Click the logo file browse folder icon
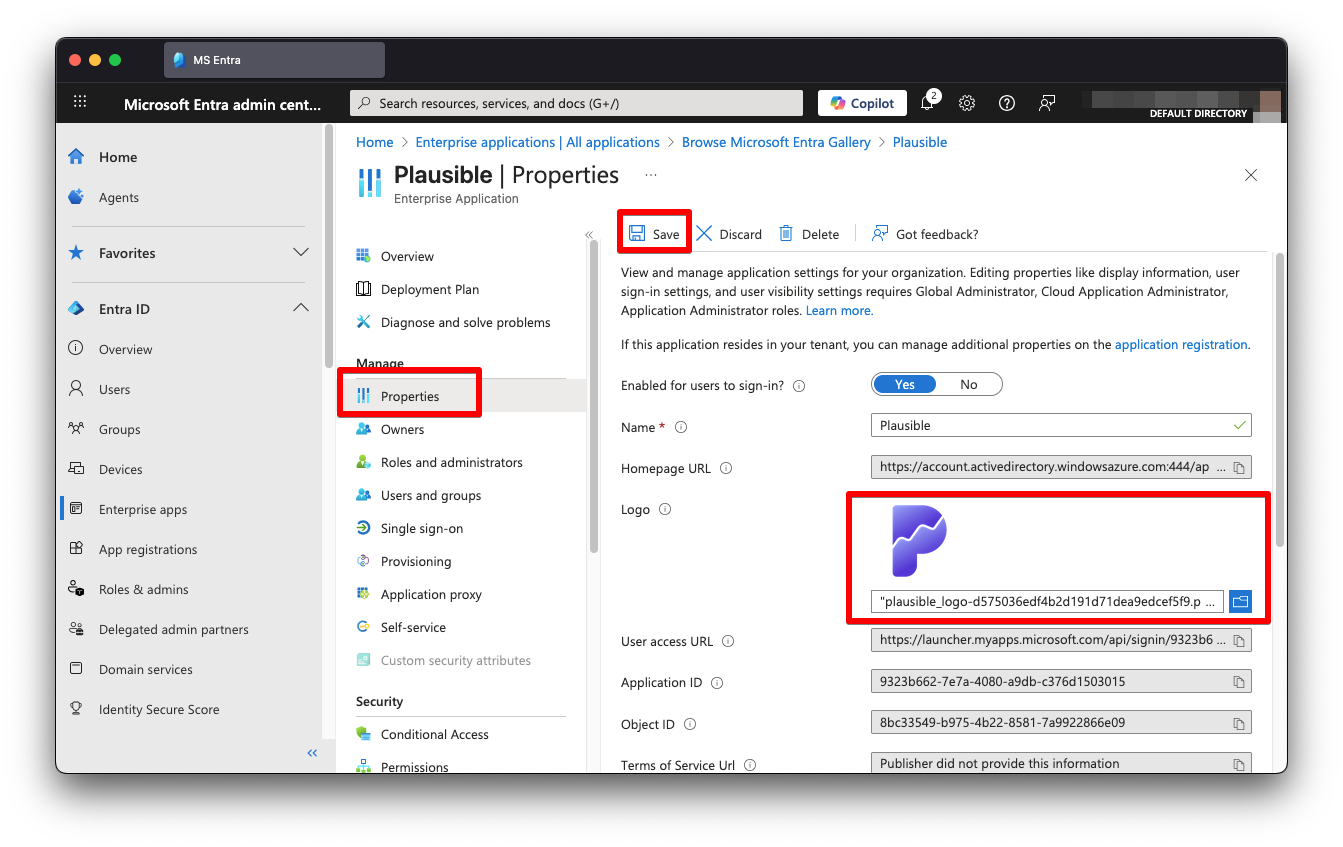1343x847 pixels. pyautogui.click(x=1240, y=602)
